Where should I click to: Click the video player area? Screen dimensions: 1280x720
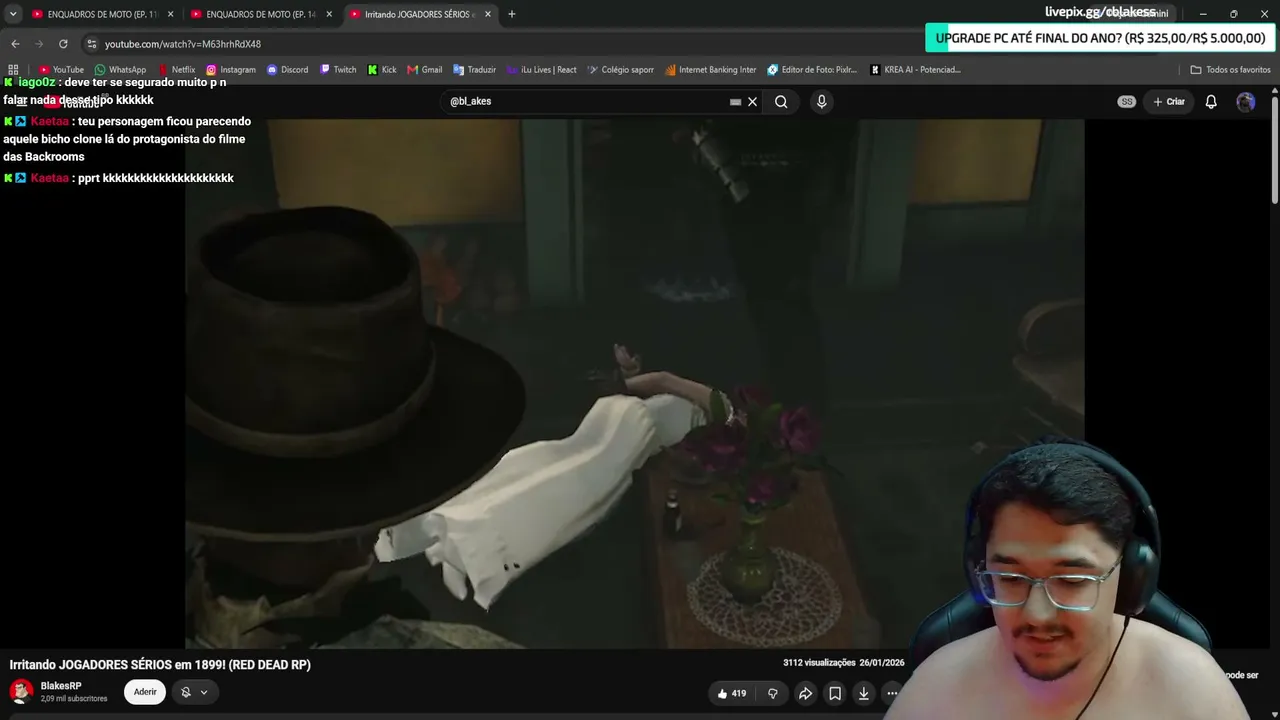pyautogui.click(x=634, y=384)
